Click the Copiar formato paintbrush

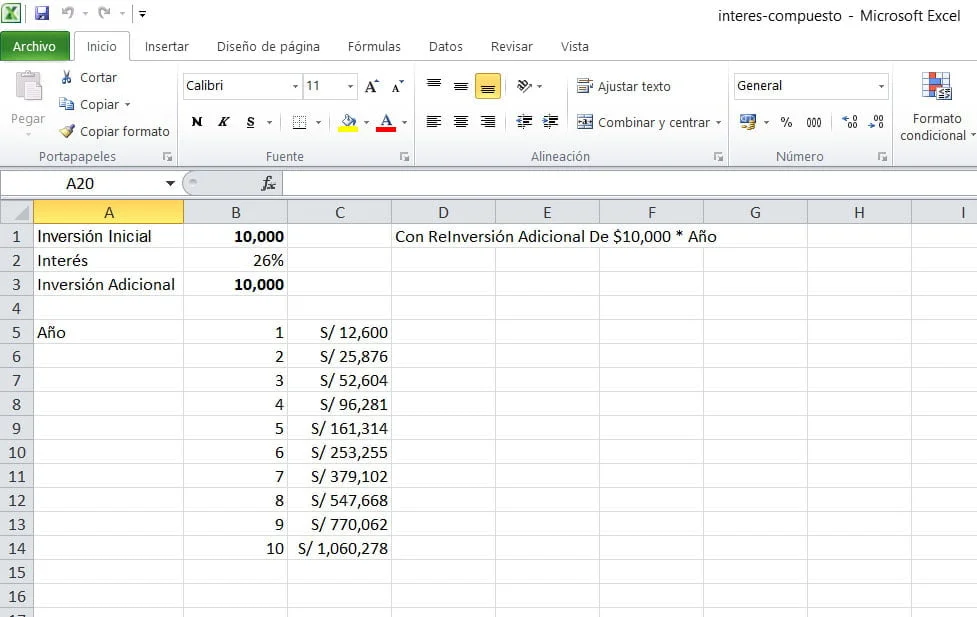pyautogui.click(x=67, y=131)
